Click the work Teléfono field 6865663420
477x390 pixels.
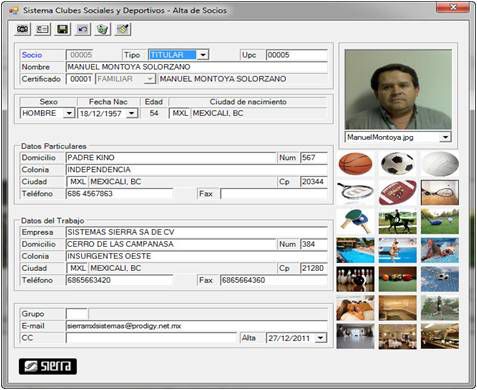(x=119, y=280)
